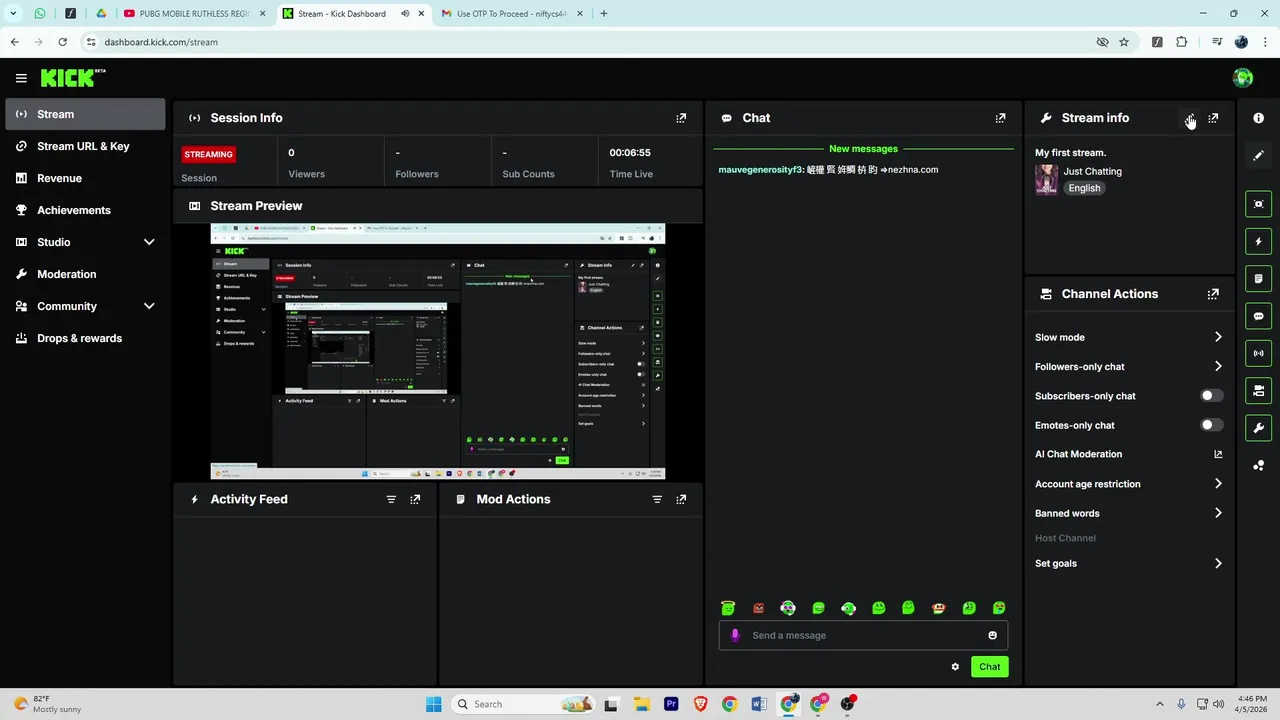The width and height of the screenshot is (1280, 720).
Task: Pop out the Chat panel
Action: 1000,118
